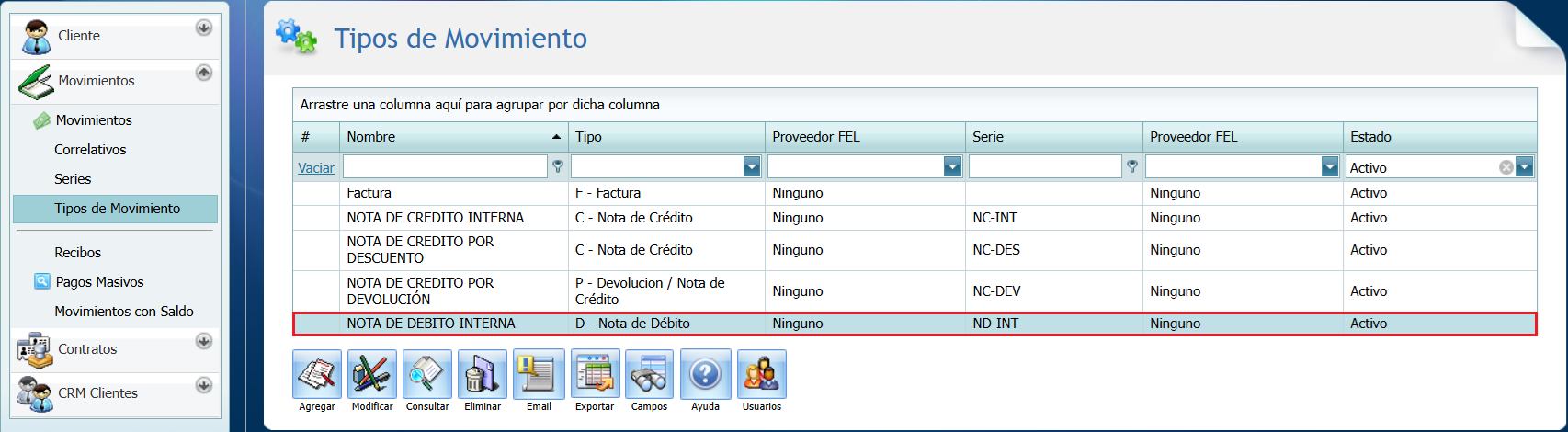Open Recibos menu item

tap(77, 253)
